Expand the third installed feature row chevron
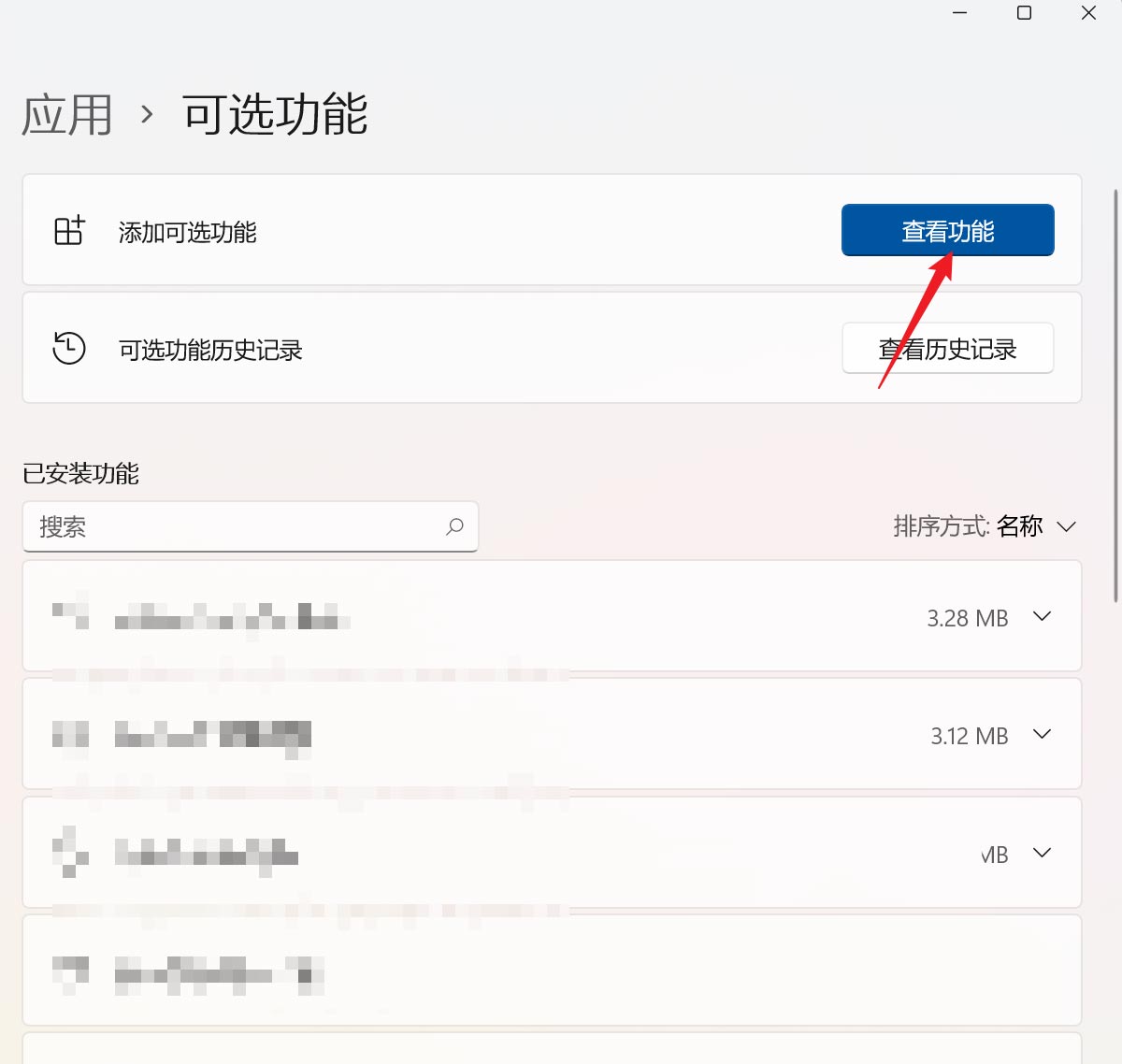Viewport: 1122px width, 1064px height. pos(1042,853)
